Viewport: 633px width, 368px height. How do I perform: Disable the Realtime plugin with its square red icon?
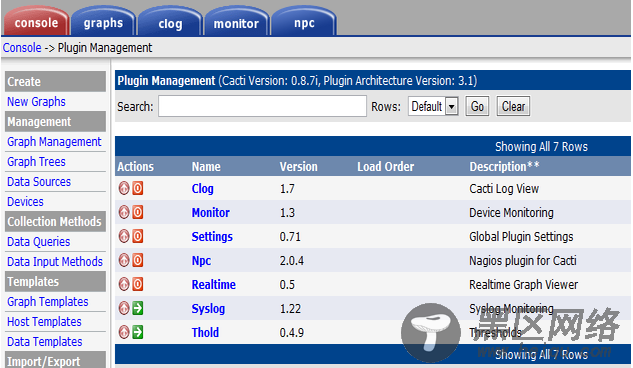coord(138,284)
